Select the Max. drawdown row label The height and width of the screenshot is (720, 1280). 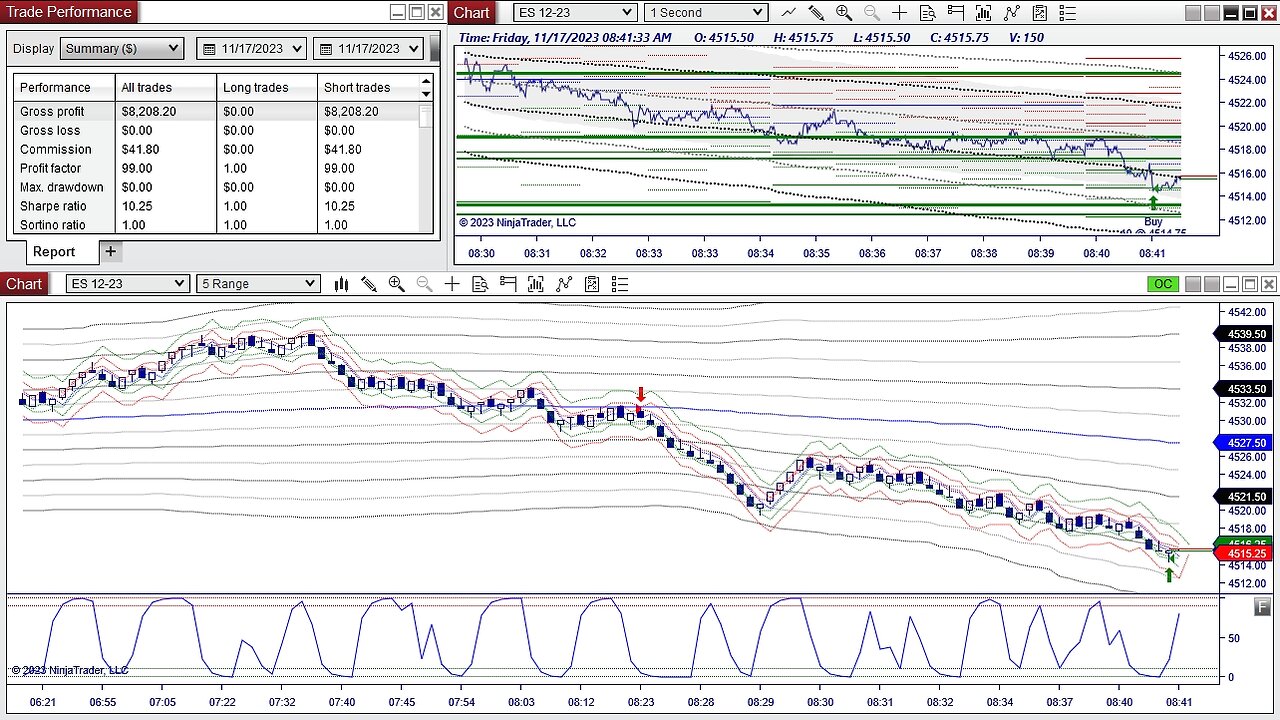(x=62, y=188)
